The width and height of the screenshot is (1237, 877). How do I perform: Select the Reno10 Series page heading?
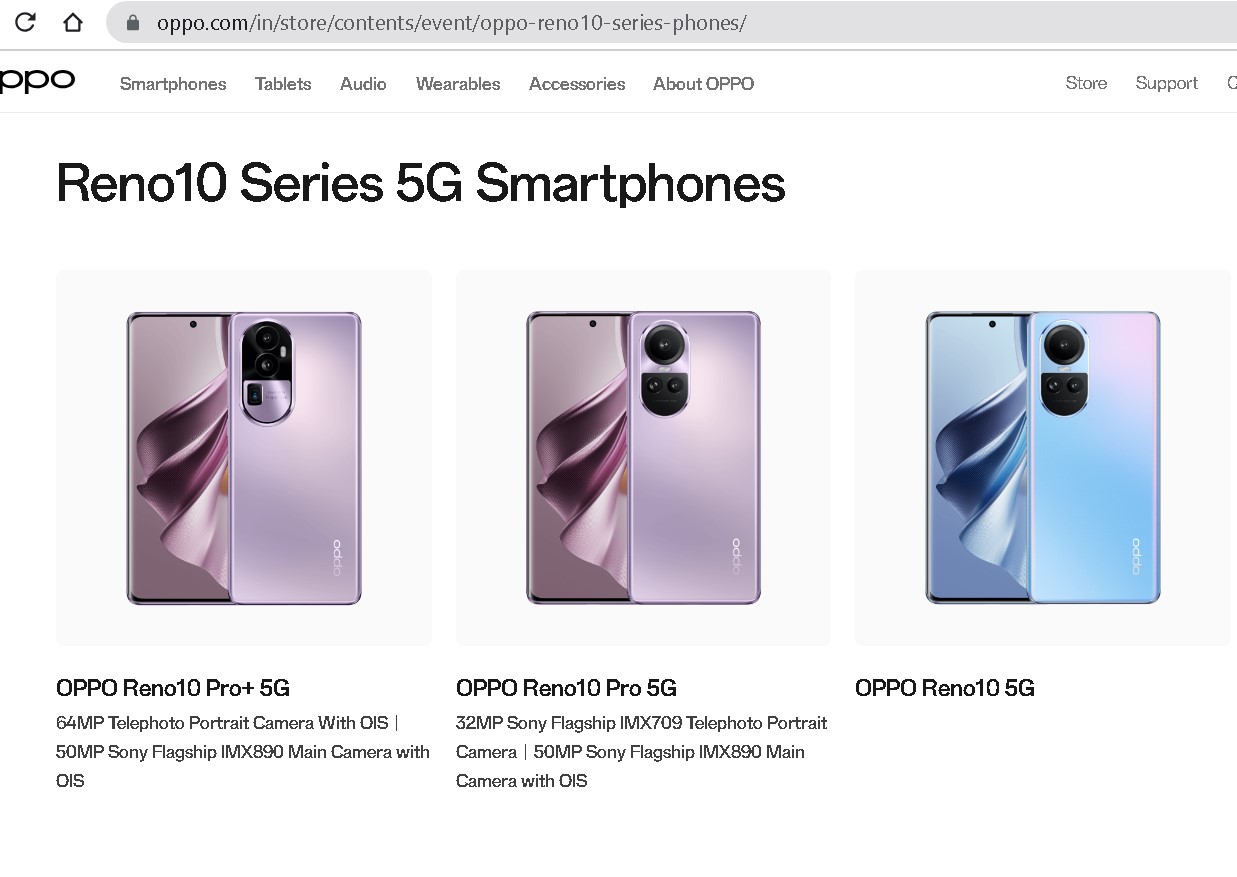coord(420,184)
